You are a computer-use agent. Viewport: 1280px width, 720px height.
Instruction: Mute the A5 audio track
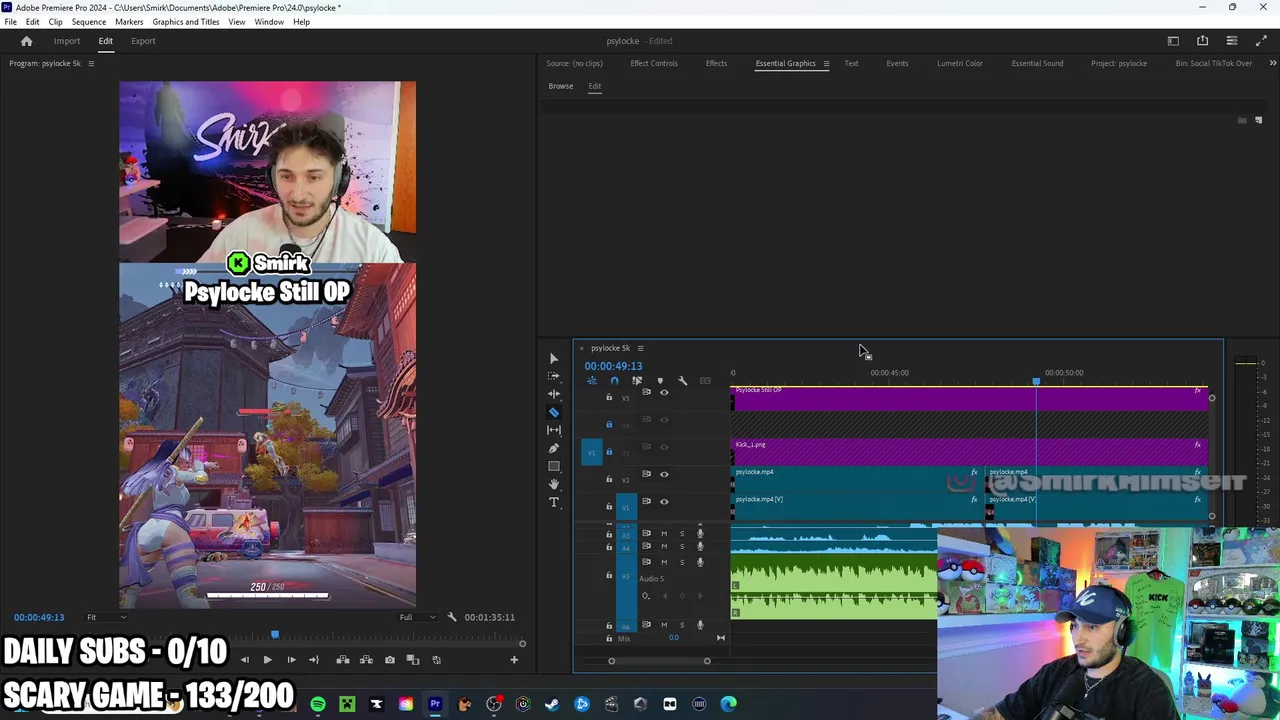664,562
